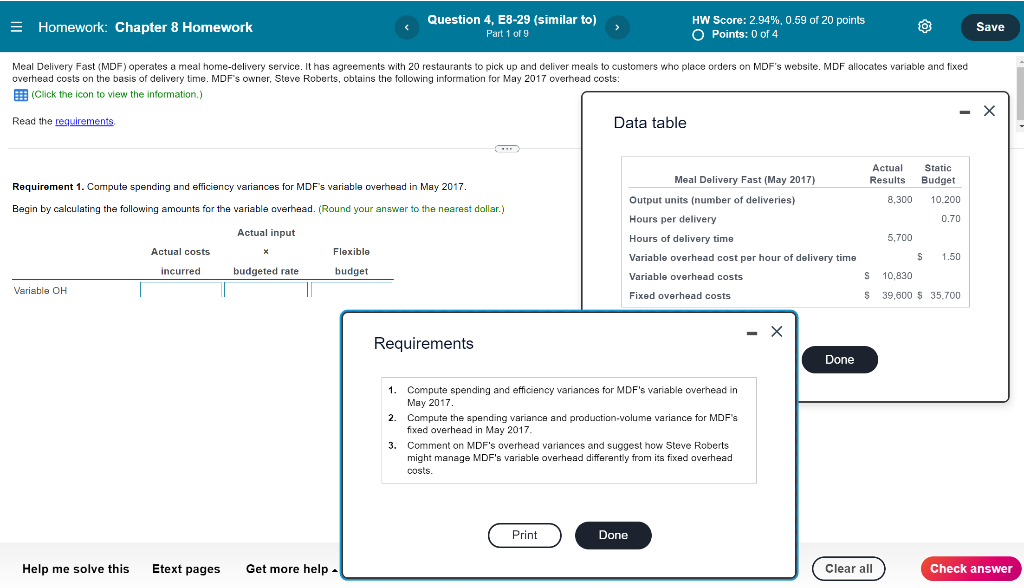Click the data table grid icon
The width and height of the screenshot is (1024, 588).
pos(20,95)
